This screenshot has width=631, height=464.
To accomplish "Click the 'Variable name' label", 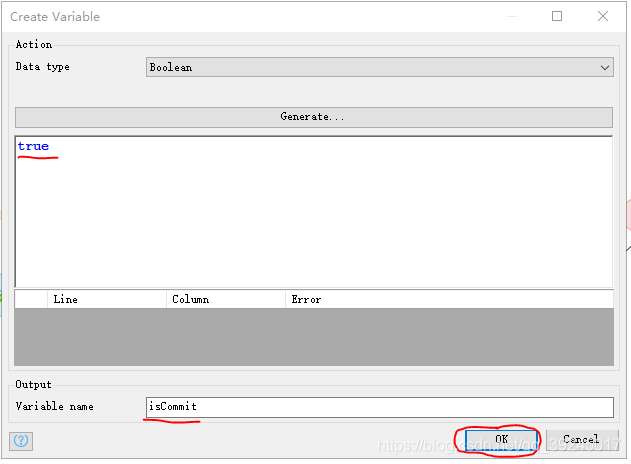I will [53, 406].
